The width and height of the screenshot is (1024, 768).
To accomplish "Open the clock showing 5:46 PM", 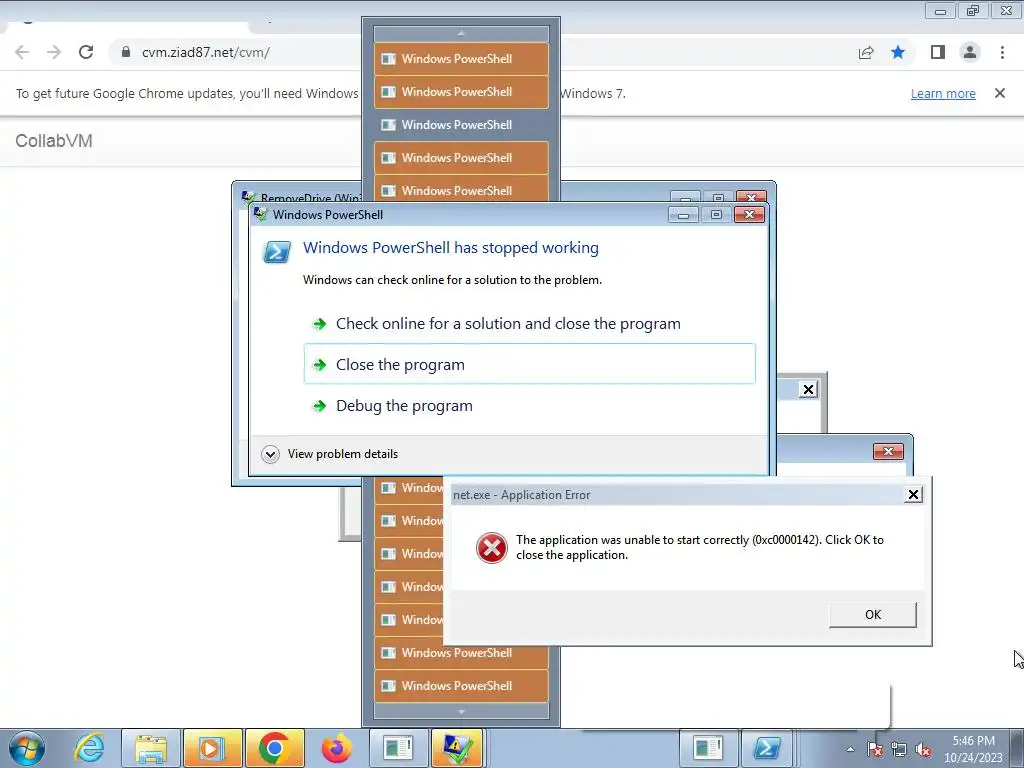I will coord(973,749).
